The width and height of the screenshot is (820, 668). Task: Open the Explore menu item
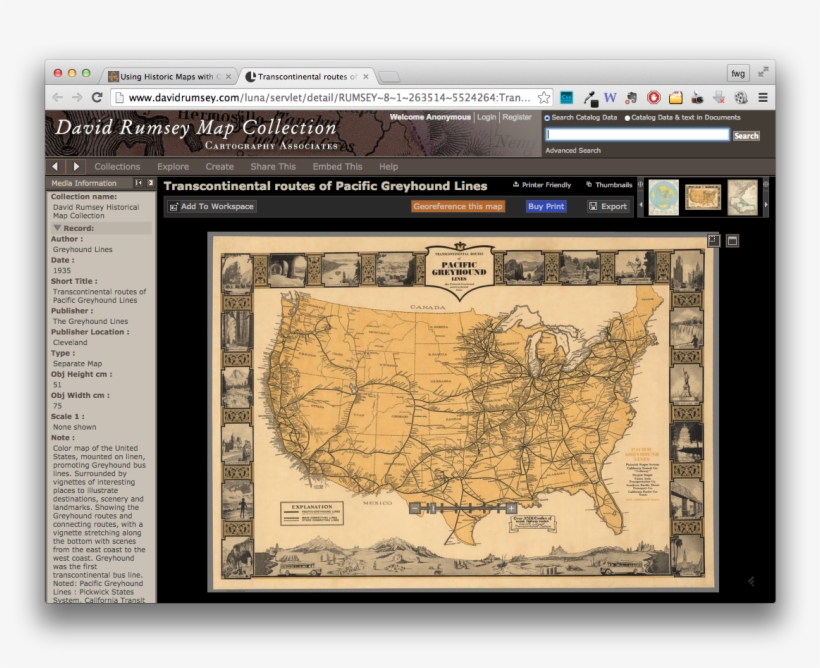pyautogui.click(x=173, y=165)
